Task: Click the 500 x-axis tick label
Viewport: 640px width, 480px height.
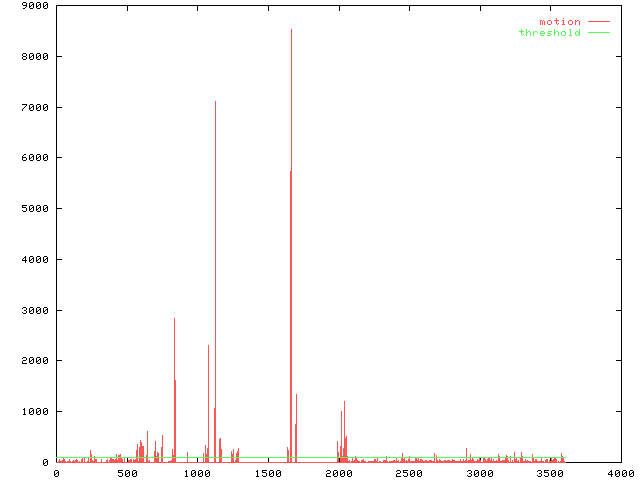Action: [x=126, y=473]
